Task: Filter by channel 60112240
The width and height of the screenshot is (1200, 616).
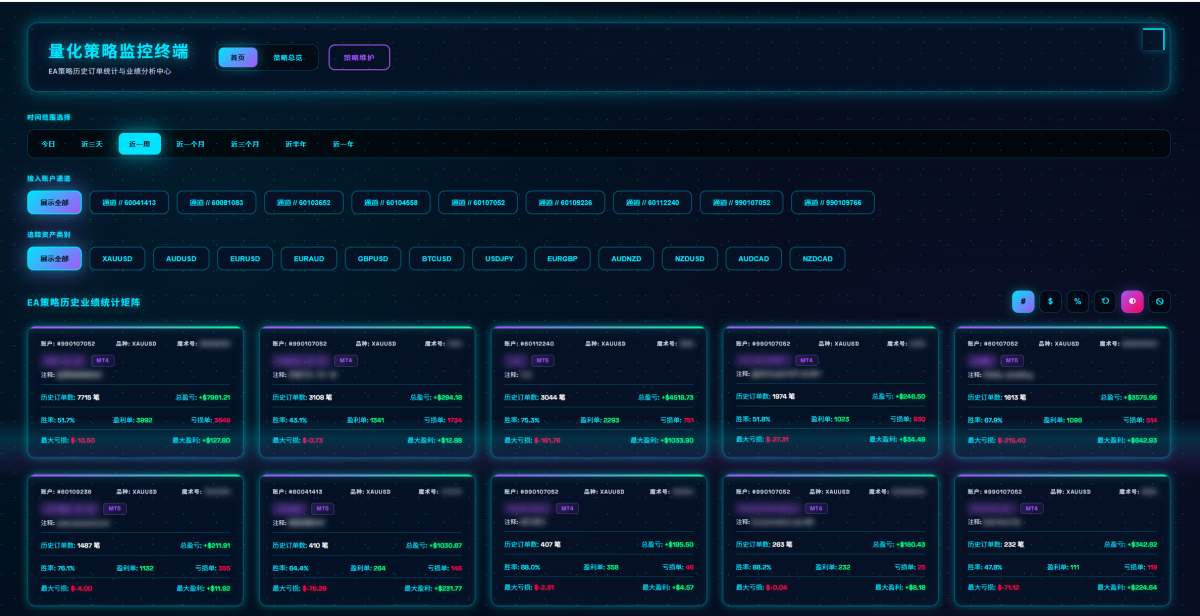Action: click(x=653, y=202)
